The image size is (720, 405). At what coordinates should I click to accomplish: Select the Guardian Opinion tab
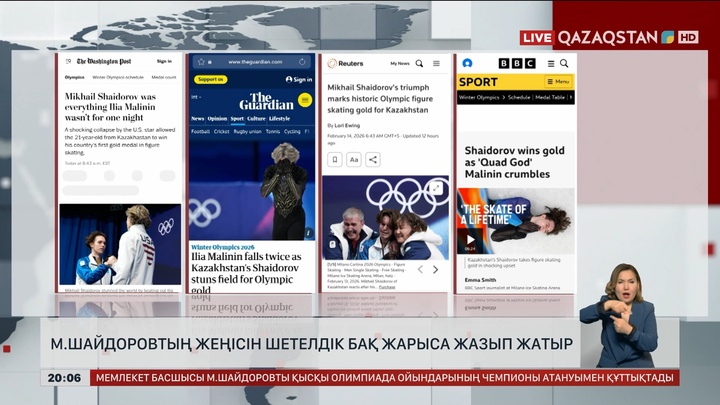[x=217, y=118]
